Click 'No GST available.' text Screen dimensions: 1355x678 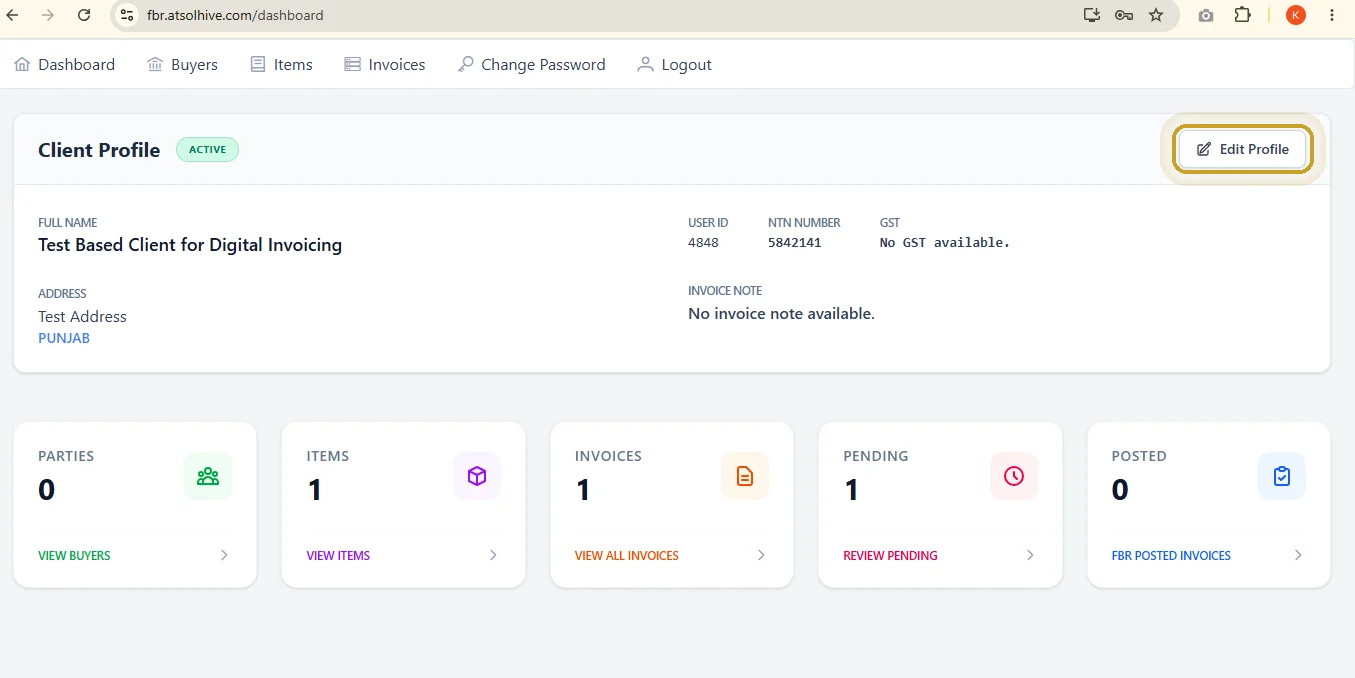coord(945,242)
